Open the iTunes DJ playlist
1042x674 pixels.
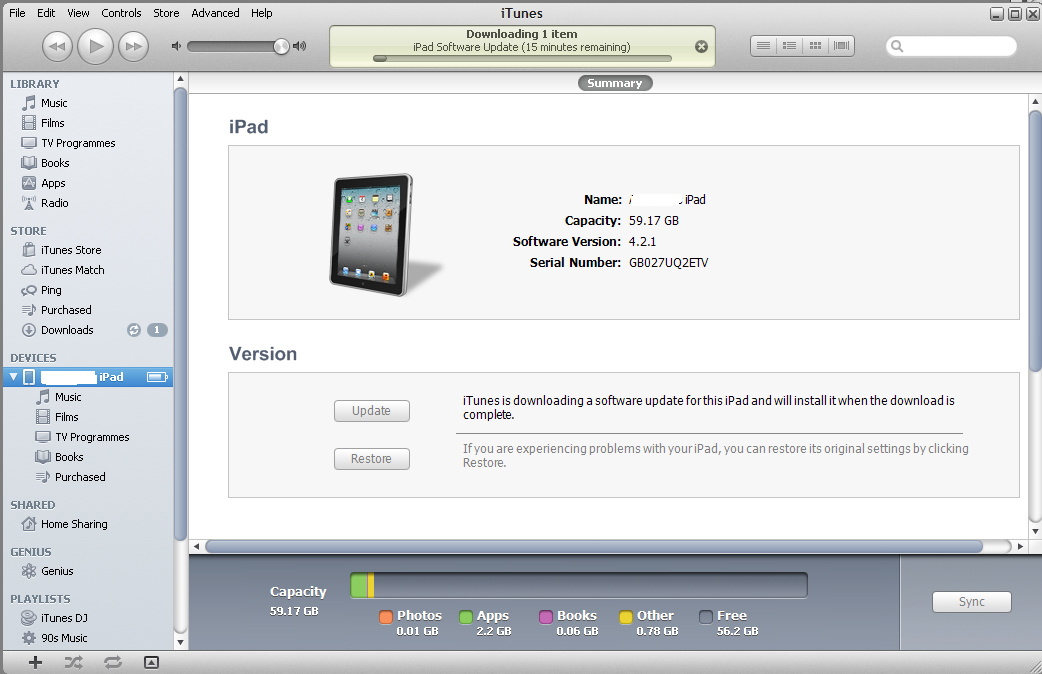click(x=64, y=618)
